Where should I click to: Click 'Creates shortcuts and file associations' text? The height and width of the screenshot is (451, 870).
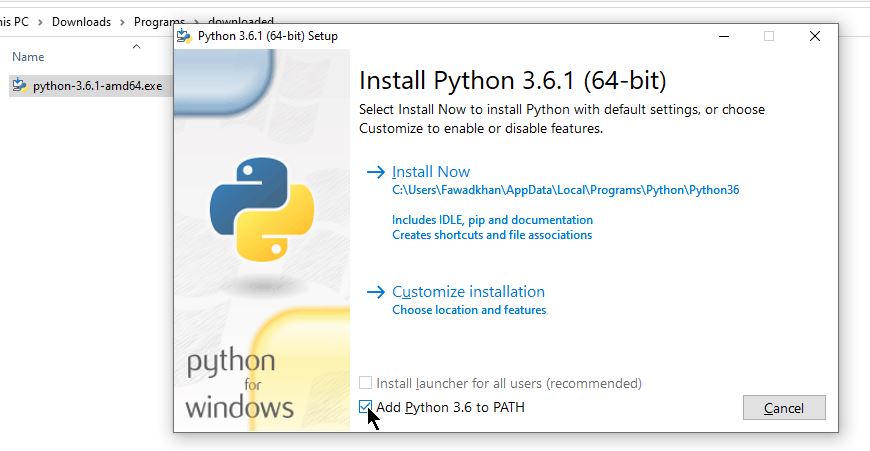[x=492, y=235]
